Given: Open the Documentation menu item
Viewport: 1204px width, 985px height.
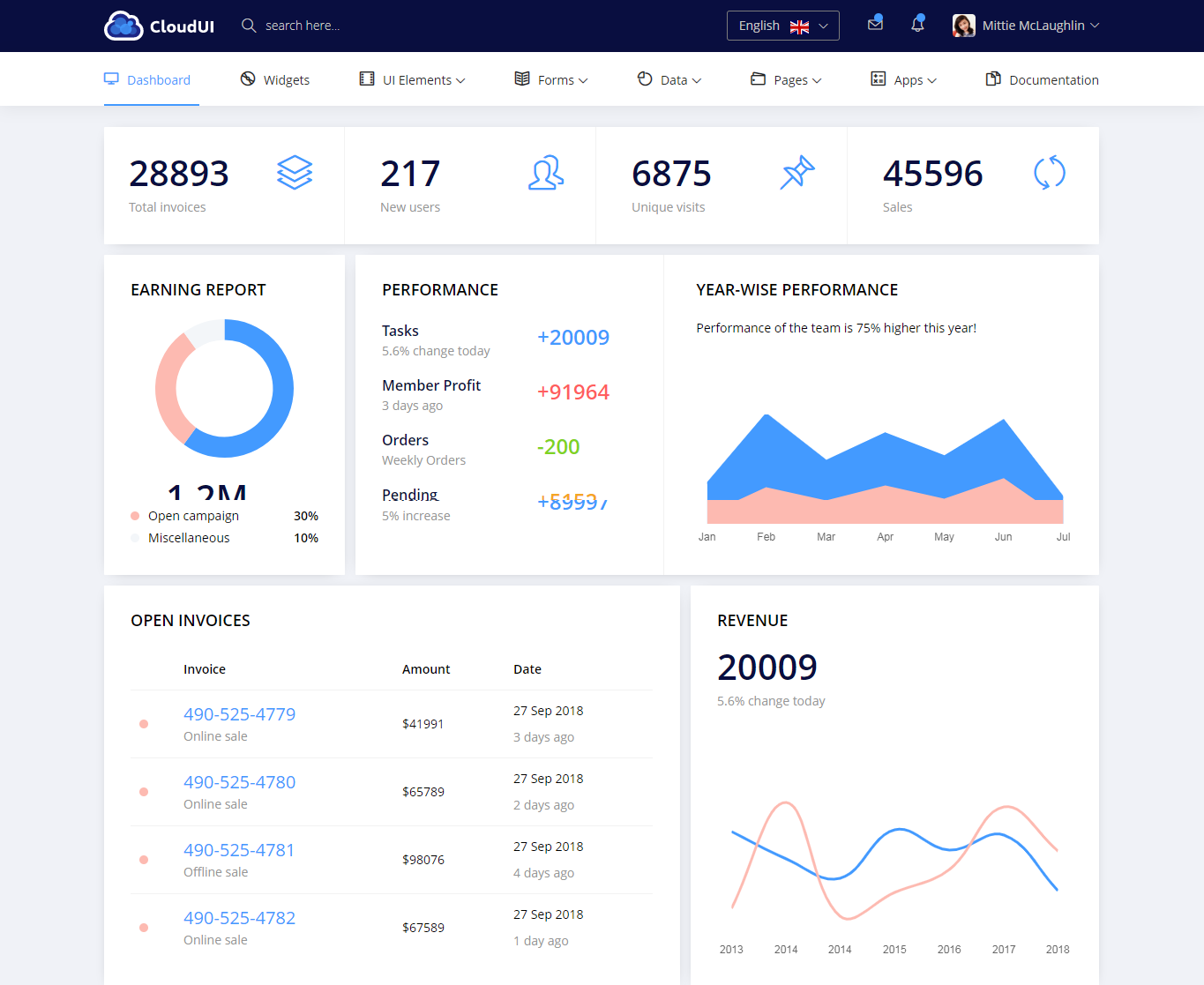Looking at the screenshot, I should pos(1042,79).
